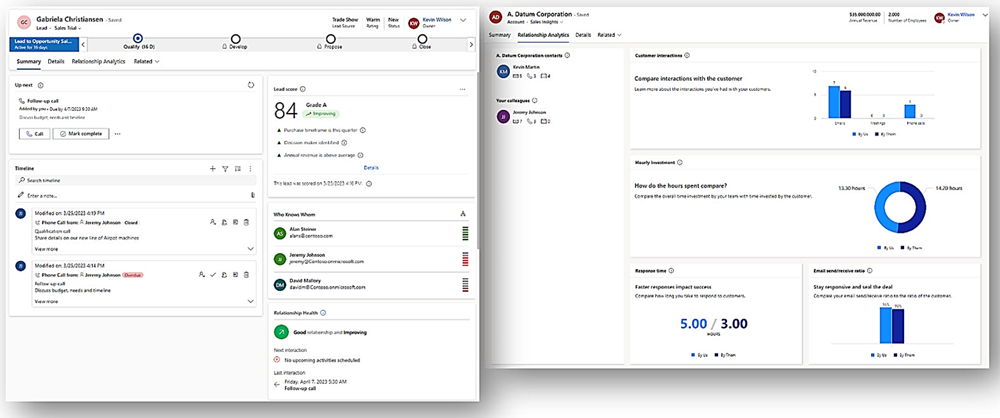Open the Details link under Lead score

tap(370, 167)
